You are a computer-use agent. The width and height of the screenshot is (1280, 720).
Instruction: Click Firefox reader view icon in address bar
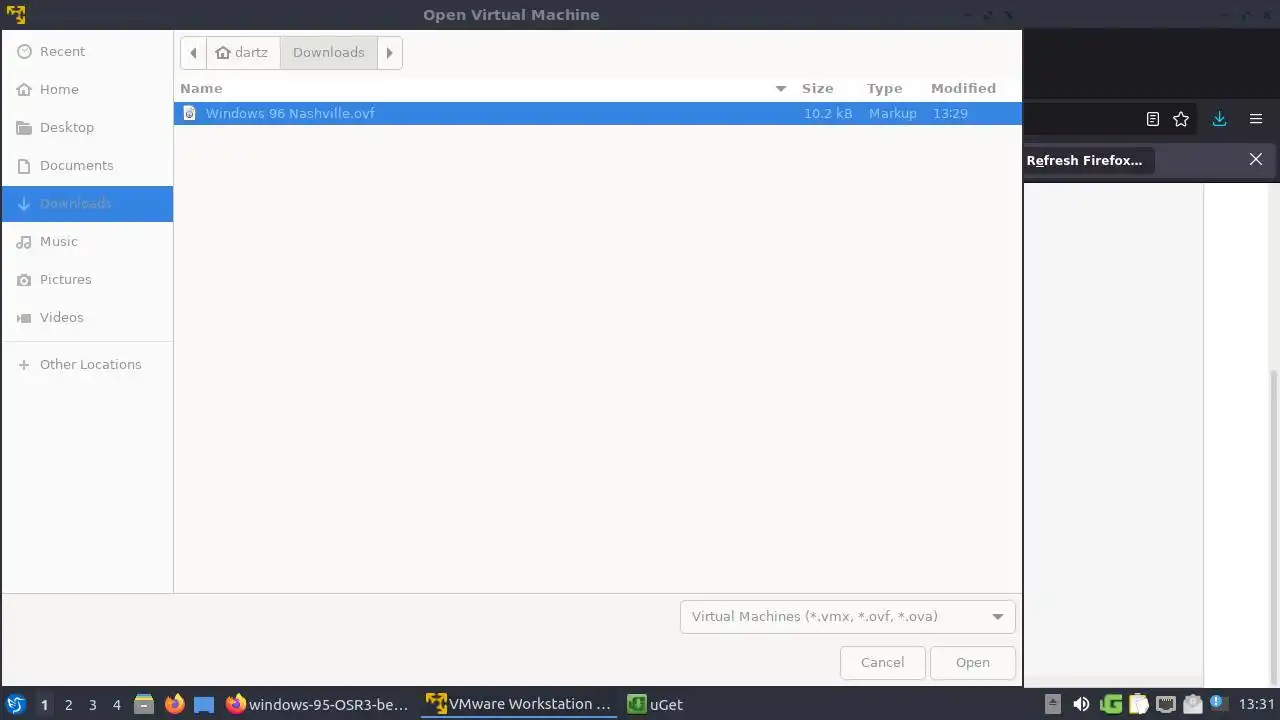pyautogui.click(x=1153, y=119)
